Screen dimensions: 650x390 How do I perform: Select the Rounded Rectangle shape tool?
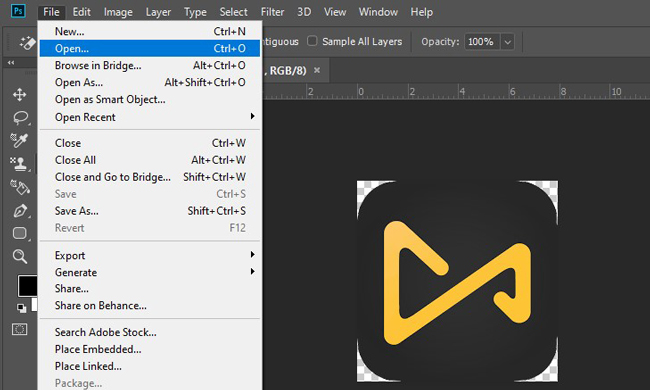tap(20, 233)
